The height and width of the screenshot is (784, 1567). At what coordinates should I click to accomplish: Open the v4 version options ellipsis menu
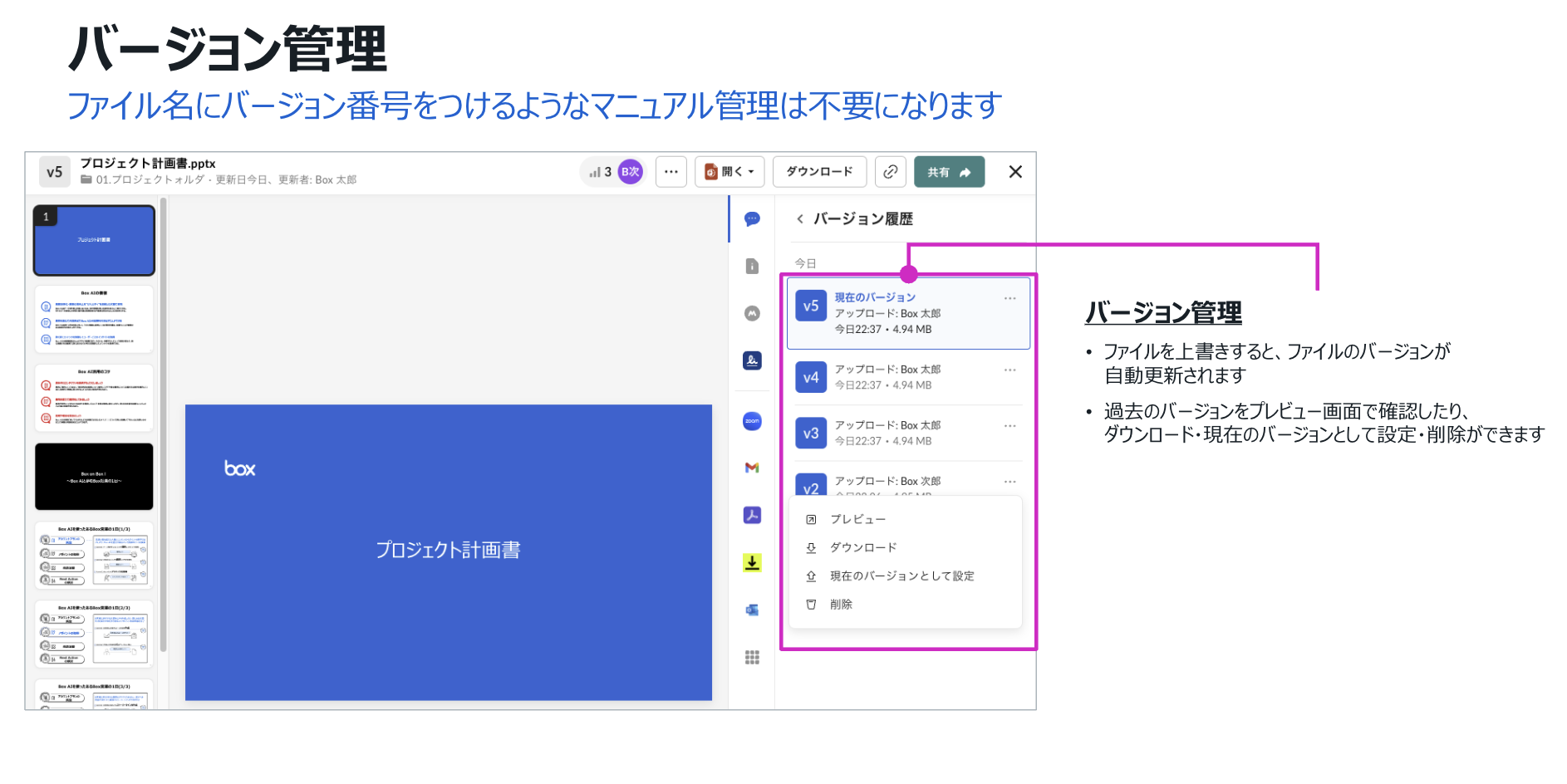(1009, 370)
